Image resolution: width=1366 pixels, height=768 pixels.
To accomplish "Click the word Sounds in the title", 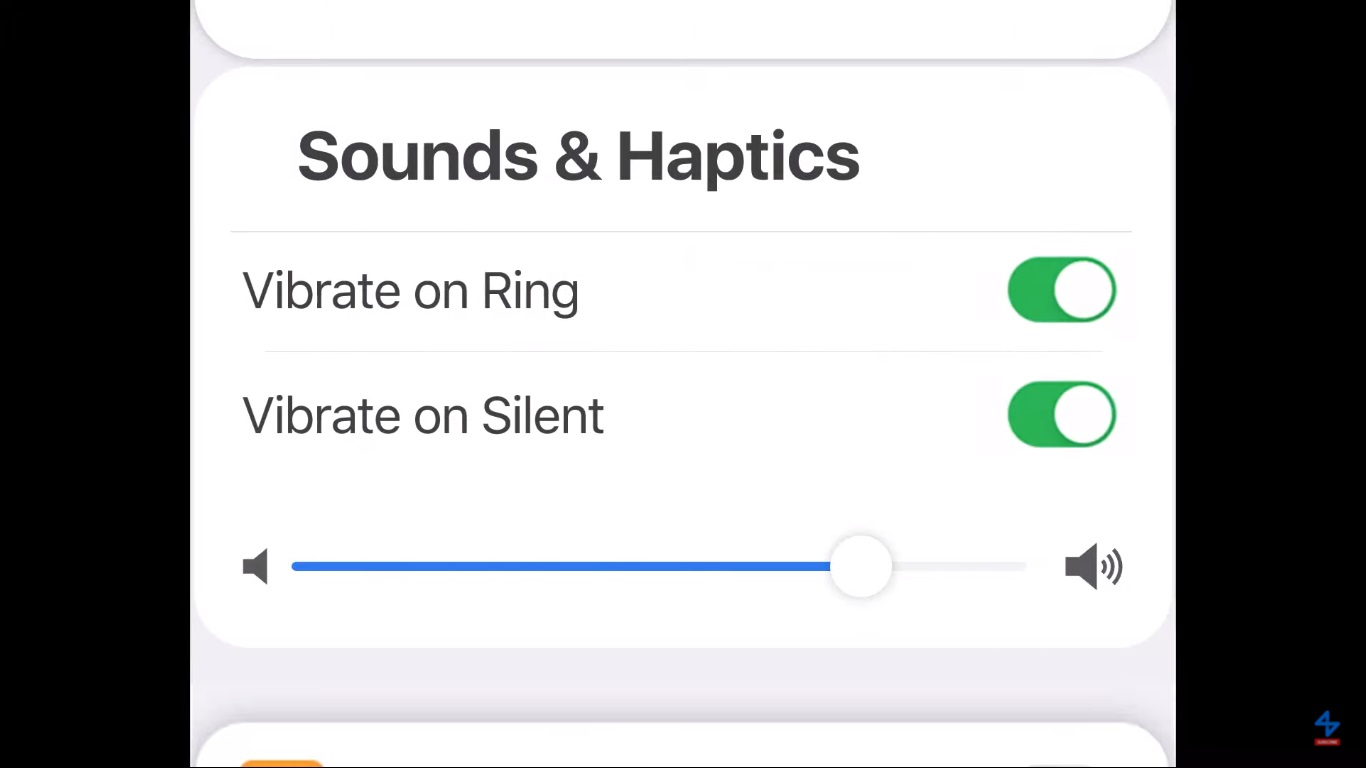I will tap(417, 157).
